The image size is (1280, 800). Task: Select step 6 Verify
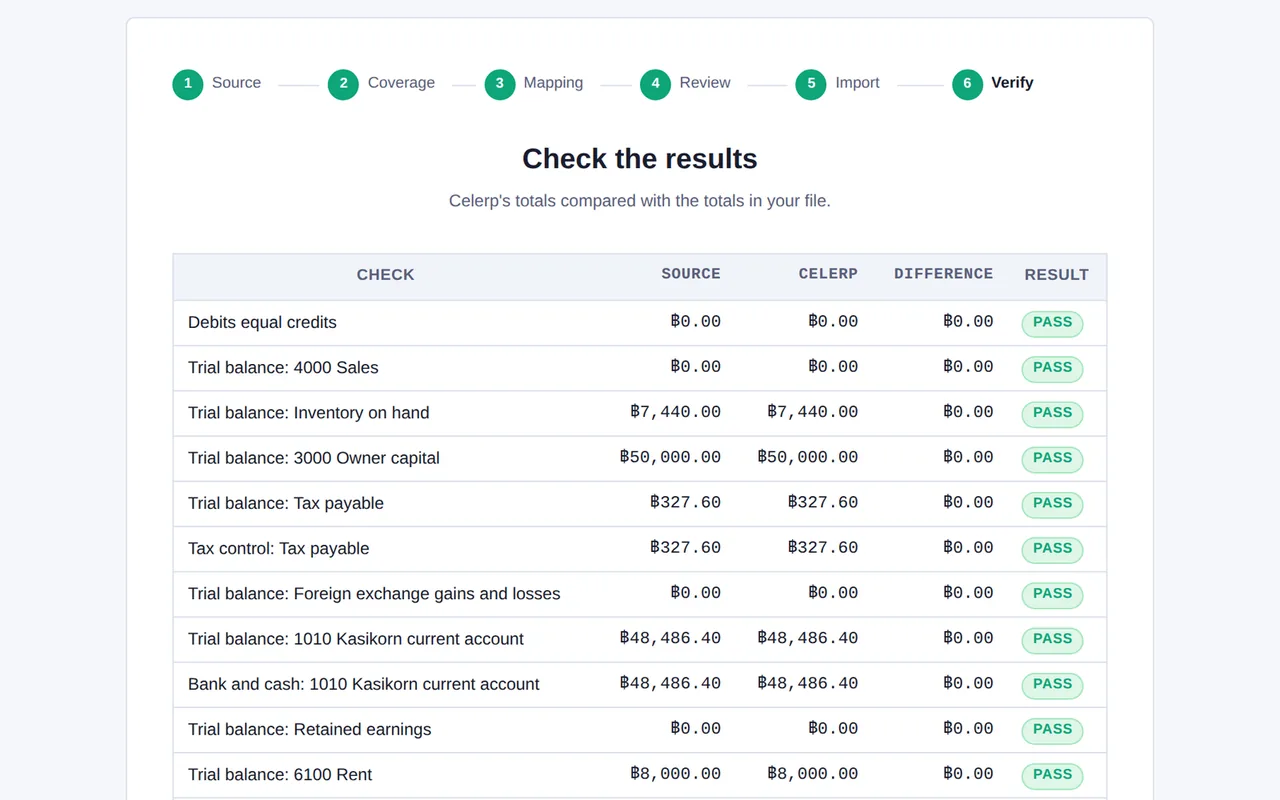pos(993,84)
